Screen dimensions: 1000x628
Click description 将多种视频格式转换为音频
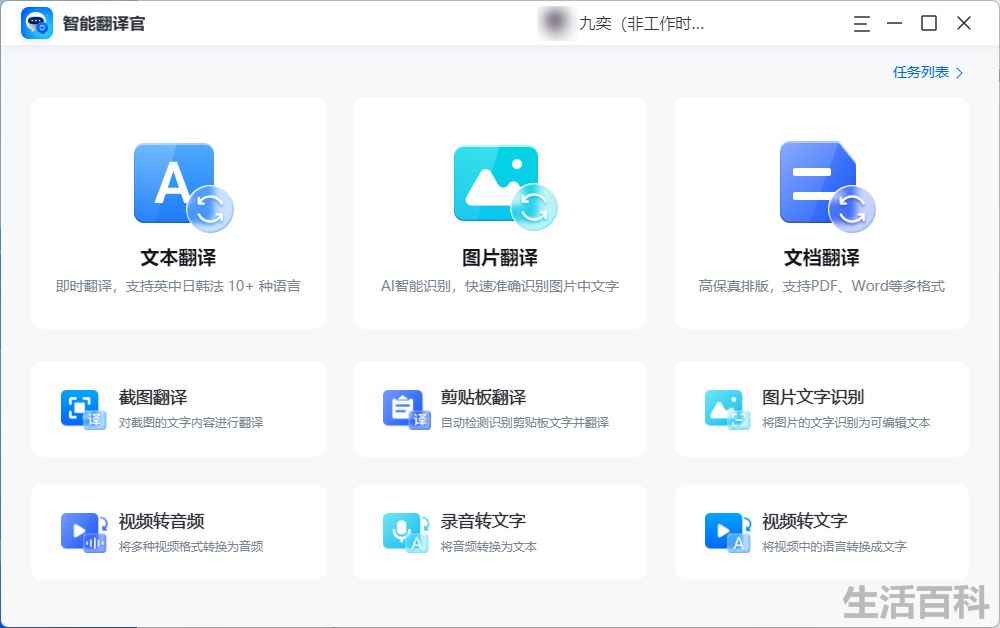point(191,546)
